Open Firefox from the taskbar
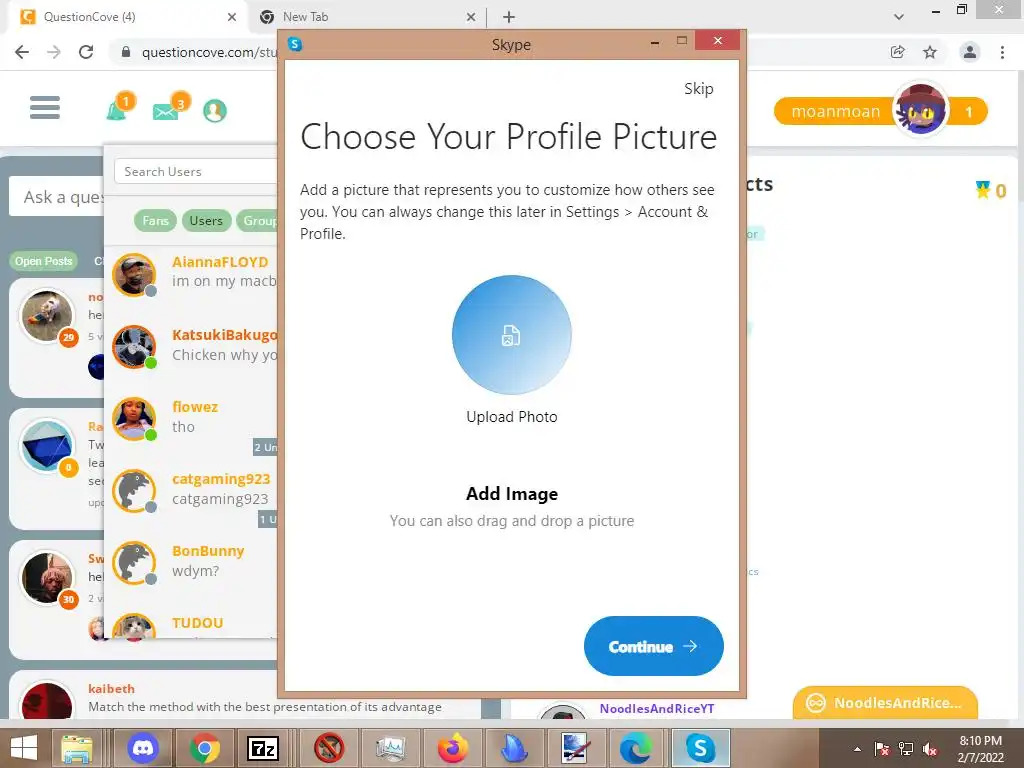This screenshot has height=768, width=1024. point(453,748)
